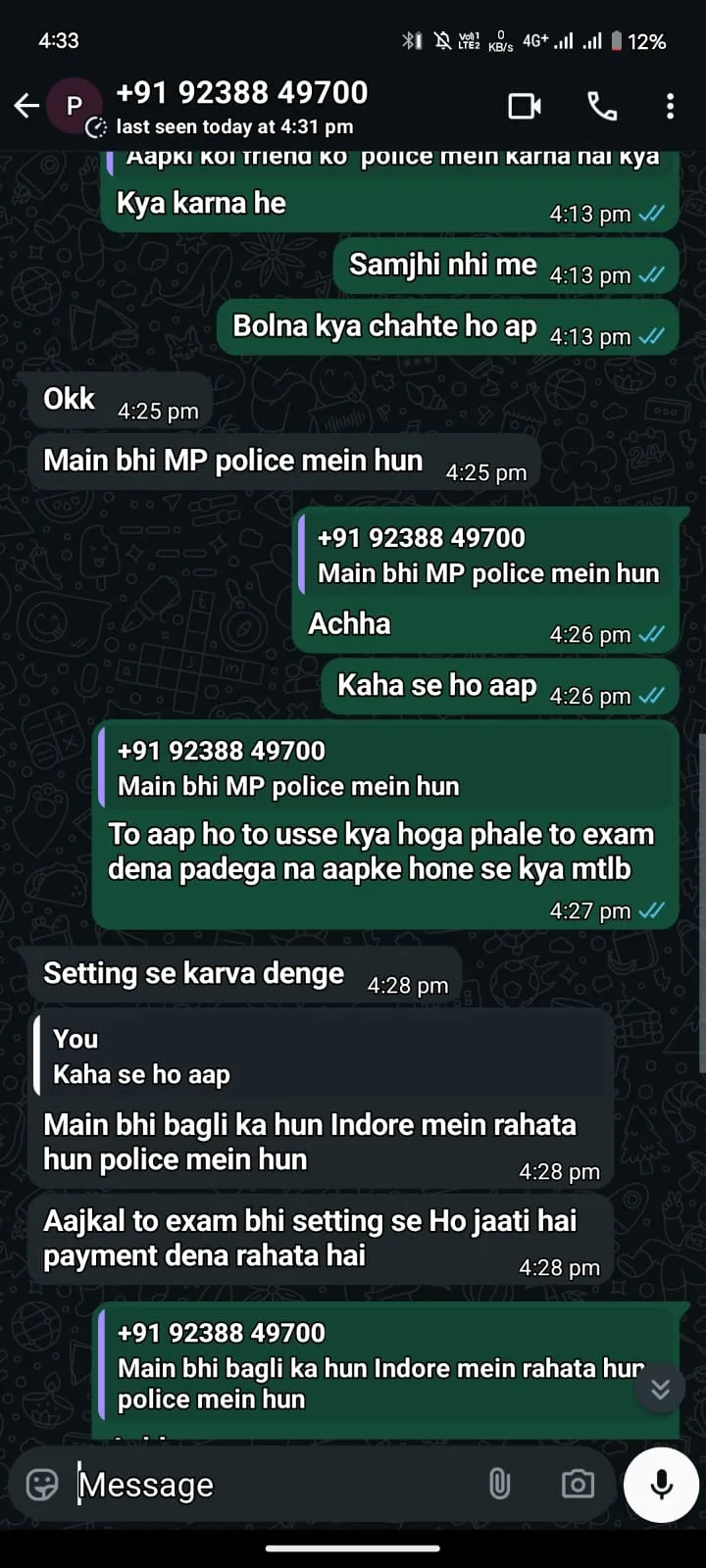
Task: Select the "Samjhi nhi me" message bubble
Action: coord(506,267)
